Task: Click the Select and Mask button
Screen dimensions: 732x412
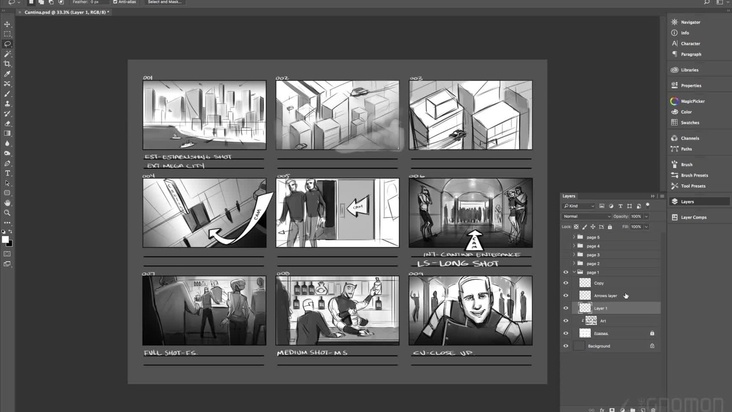Action: pyautogui.click(x=164, y=2)
